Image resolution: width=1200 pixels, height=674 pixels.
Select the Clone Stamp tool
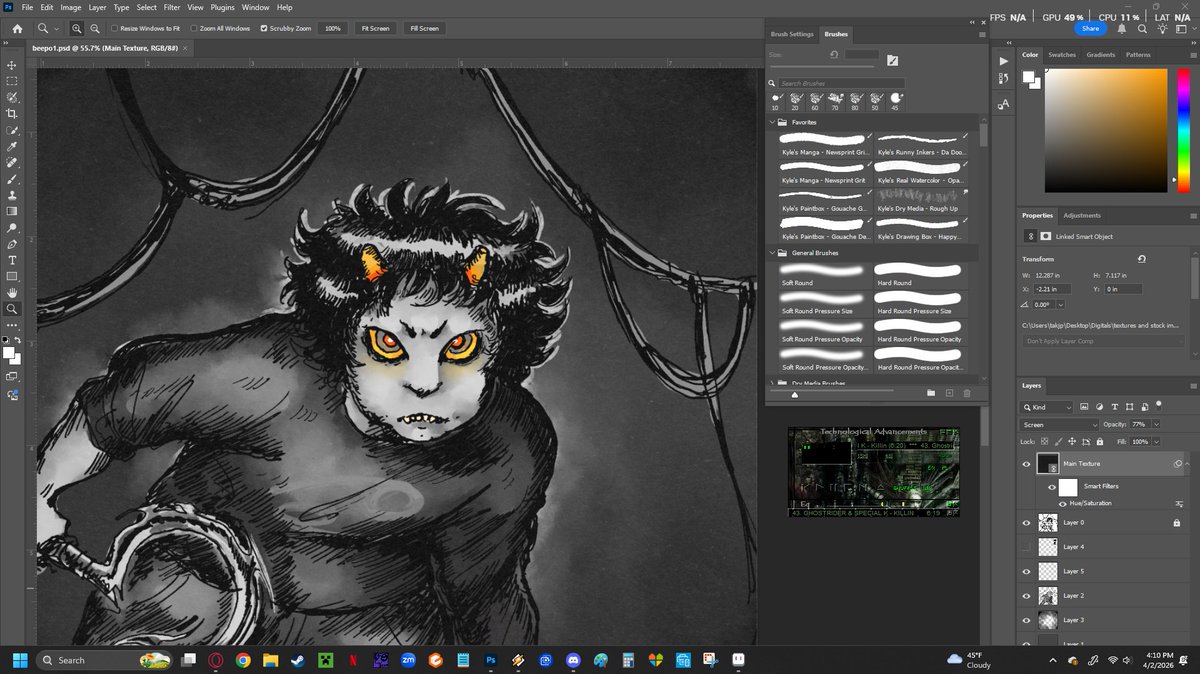click(x=12, y=195)
